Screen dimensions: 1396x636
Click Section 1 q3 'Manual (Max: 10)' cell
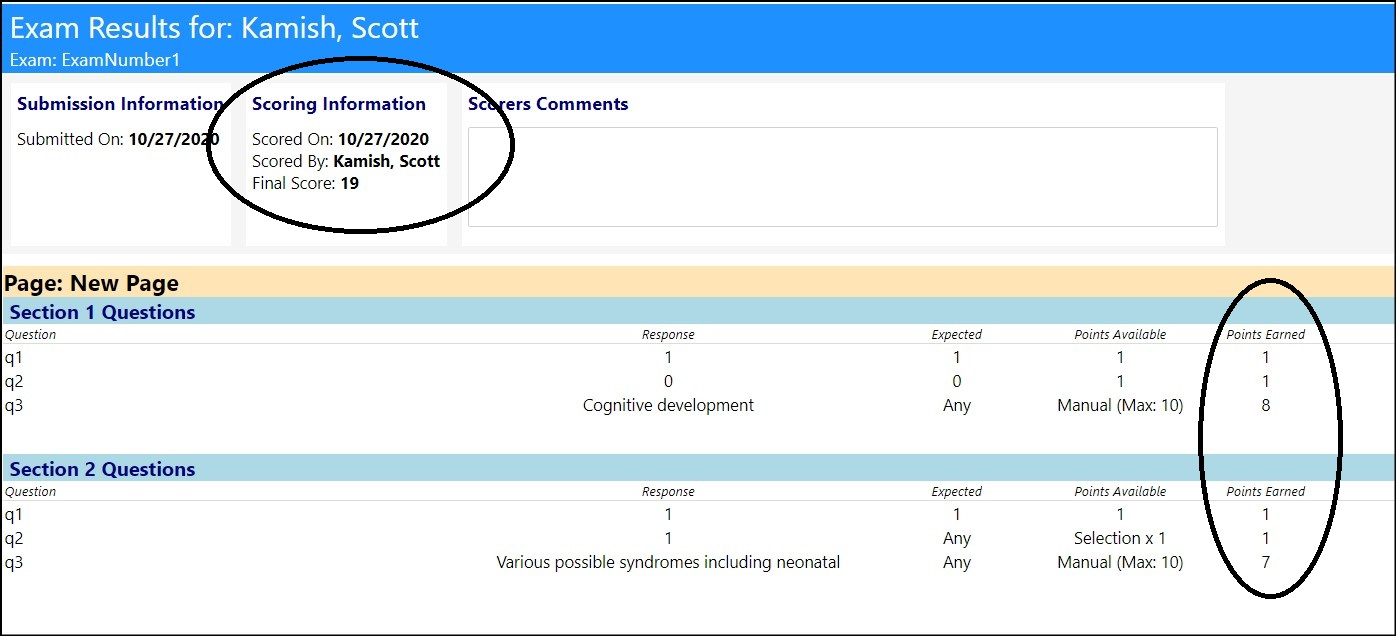point(1120,405)
